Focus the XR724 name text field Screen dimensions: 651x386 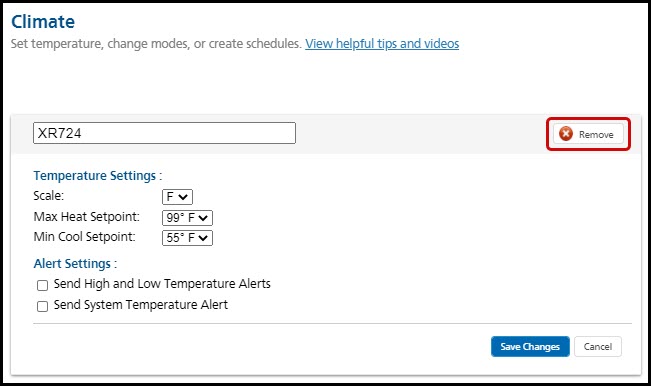pyautogui.click(x=164, y=133)
